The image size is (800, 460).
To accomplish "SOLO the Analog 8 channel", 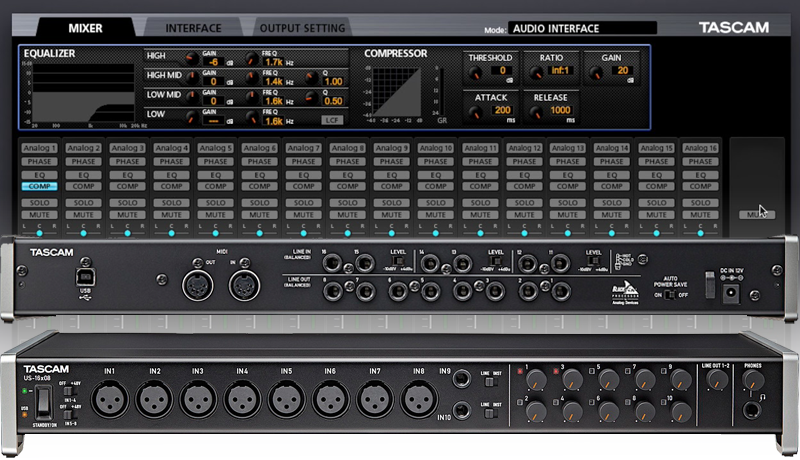I will tap(347, 202).
